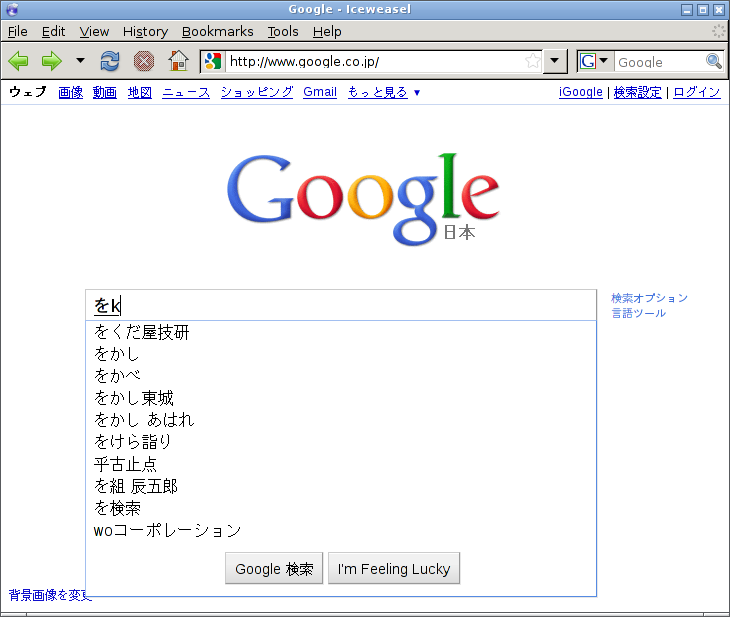Open the URL history dropdown arrow
This screenshot has width=730, height=617.
[x=554, y=61]
